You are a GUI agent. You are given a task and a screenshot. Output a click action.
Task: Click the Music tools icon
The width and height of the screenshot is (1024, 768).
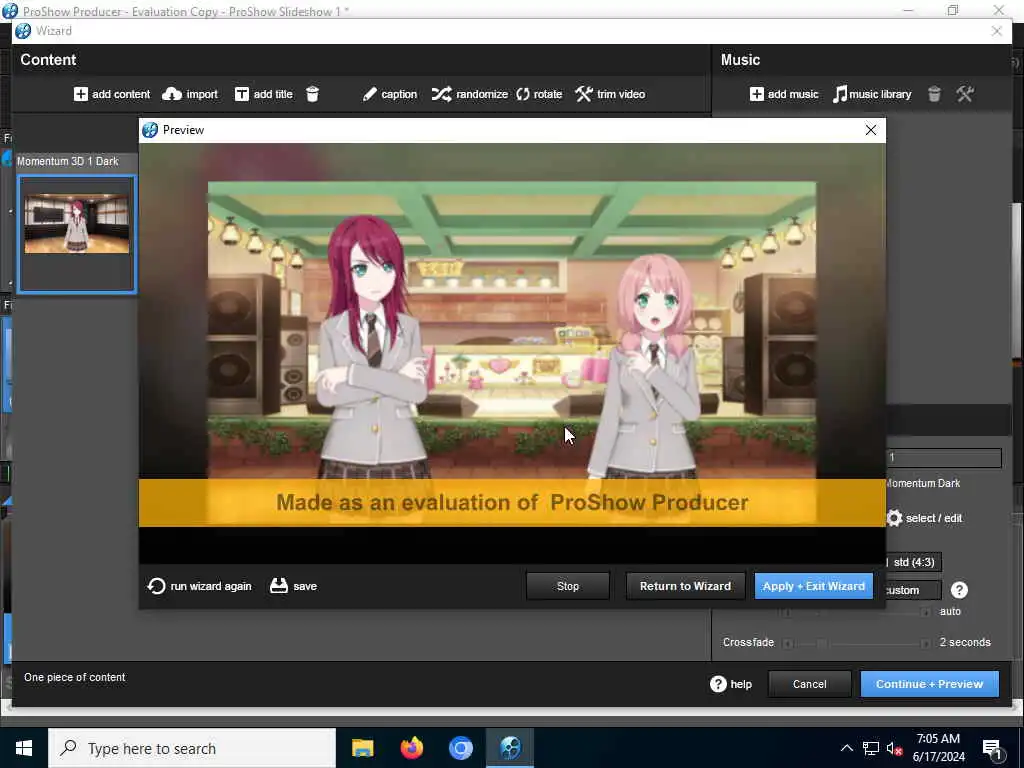click(965, 94)
